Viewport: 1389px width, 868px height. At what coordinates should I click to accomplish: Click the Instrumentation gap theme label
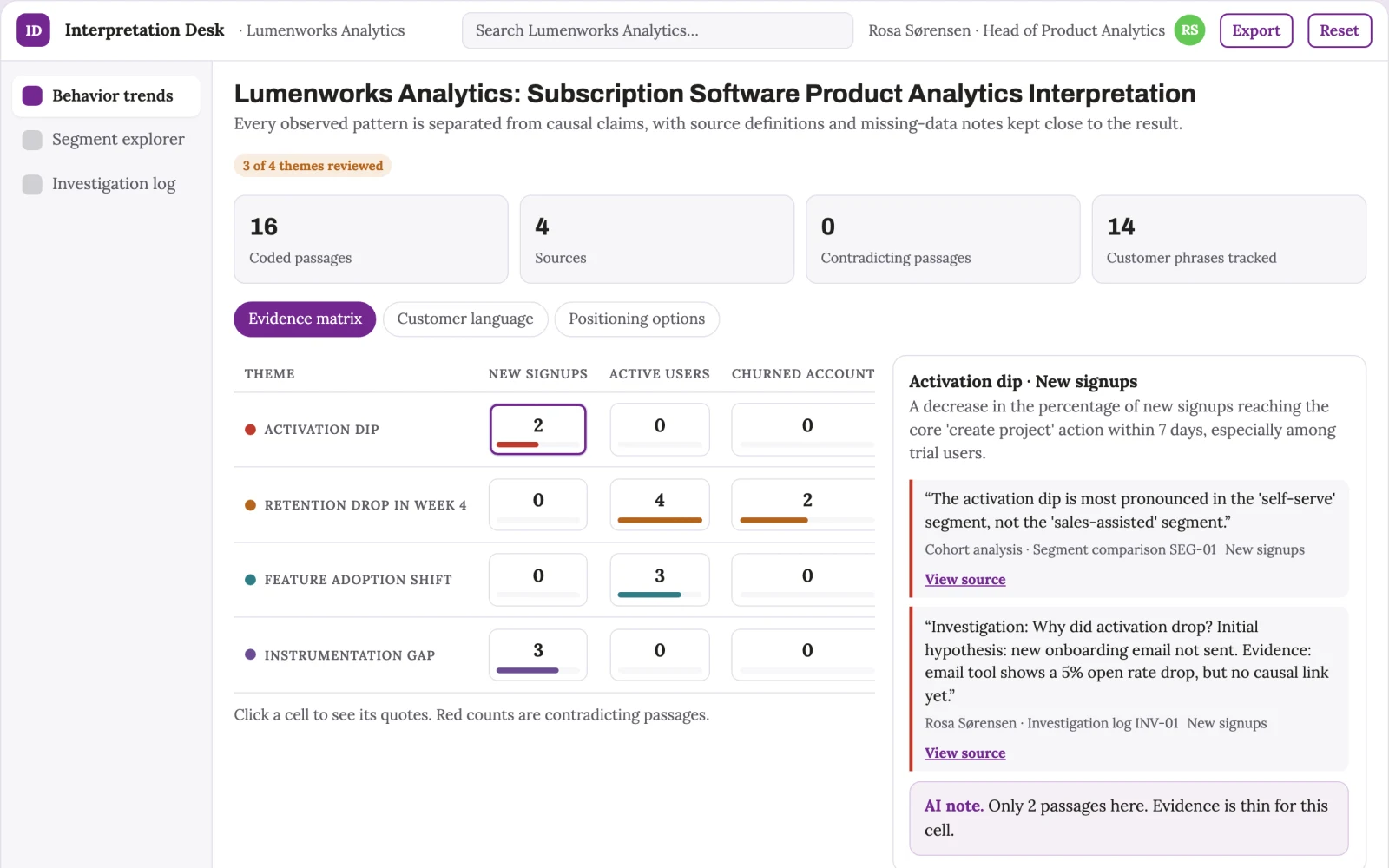point(350,655)
